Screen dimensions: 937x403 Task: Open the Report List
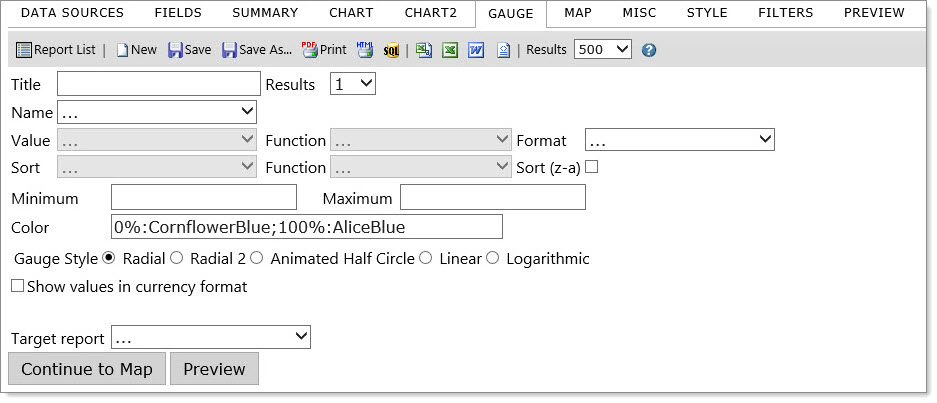(55, 50)
